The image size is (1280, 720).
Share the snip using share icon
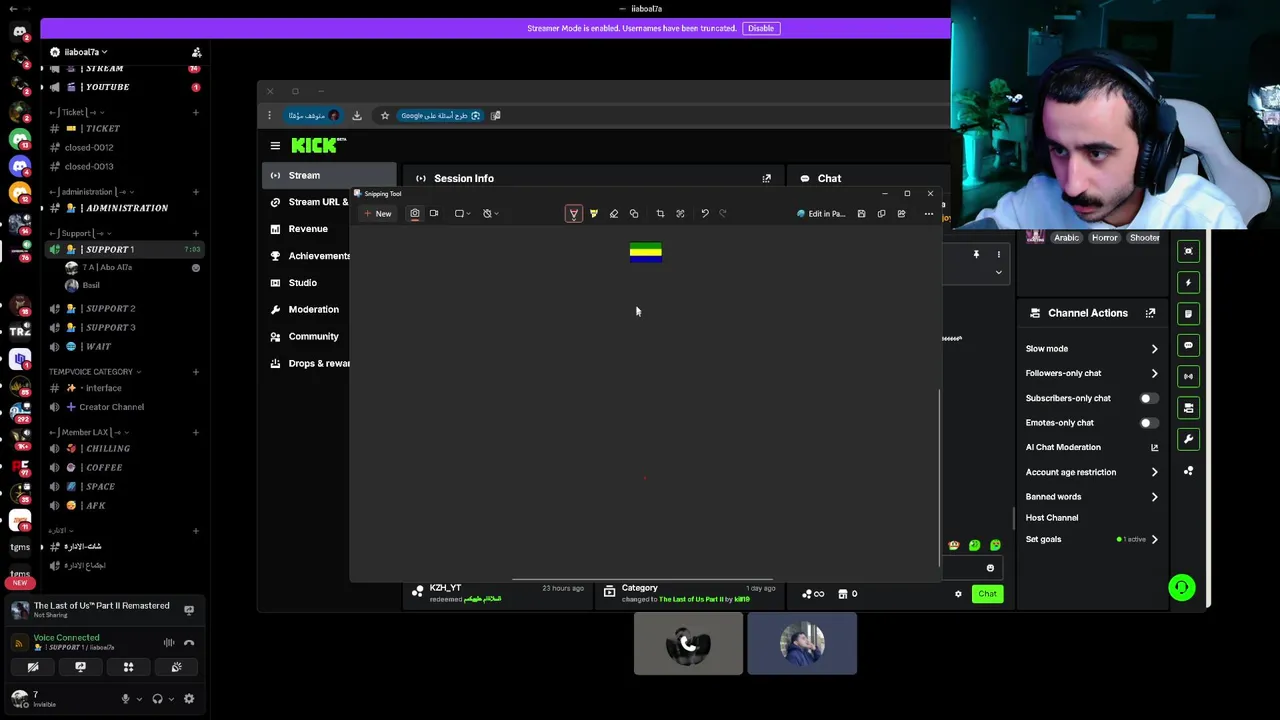point(901,213)
